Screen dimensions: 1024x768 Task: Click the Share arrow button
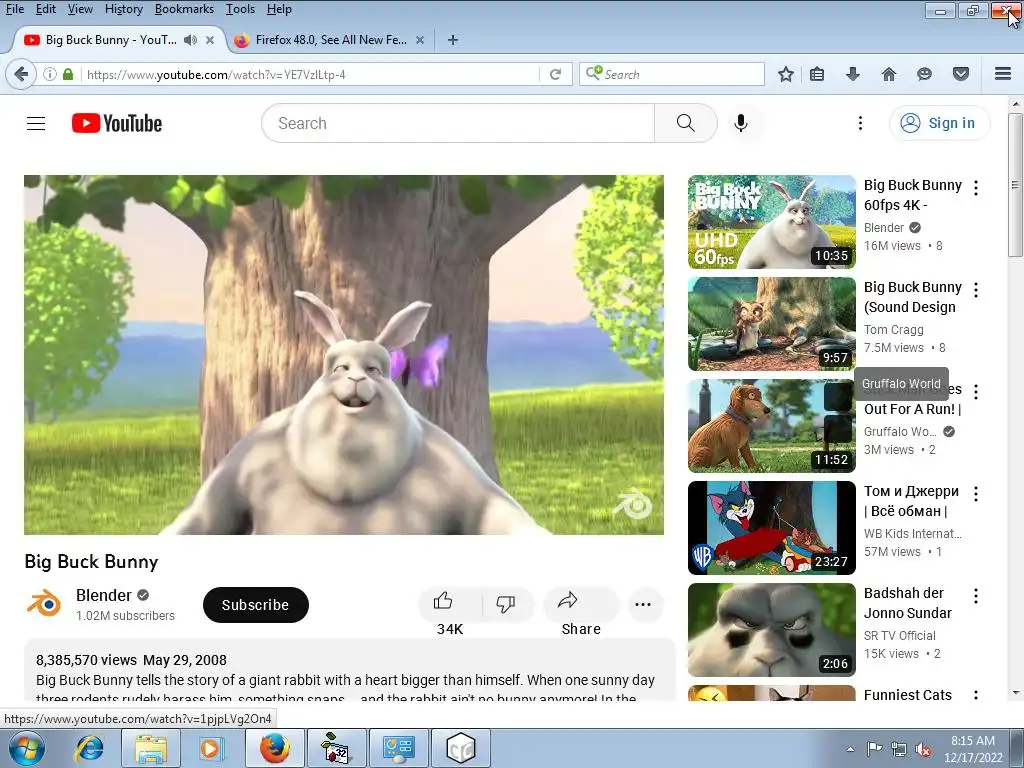point(580,603)
